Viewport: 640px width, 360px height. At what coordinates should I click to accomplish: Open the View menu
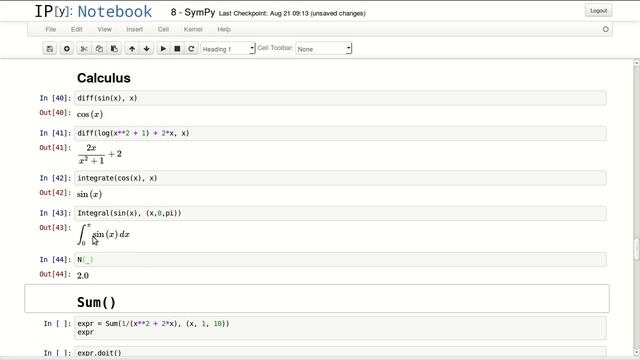[104, 29]
